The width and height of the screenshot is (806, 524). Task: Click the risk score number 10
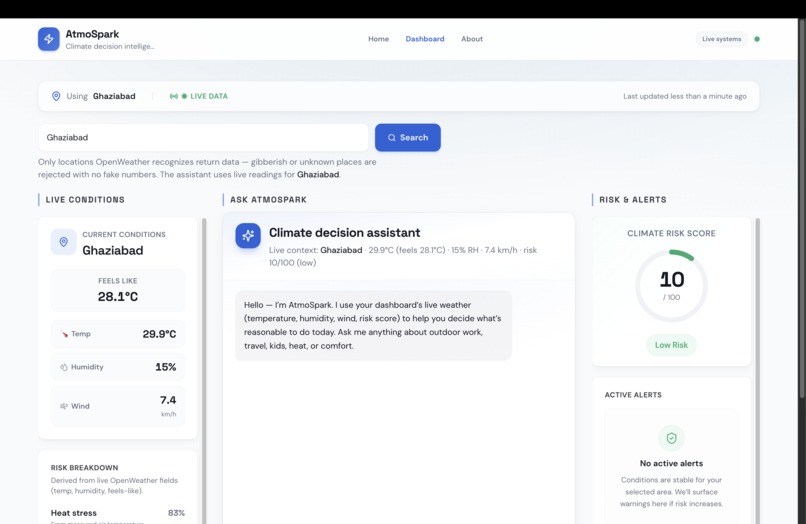pyautogui.click(x=672, y=280)
